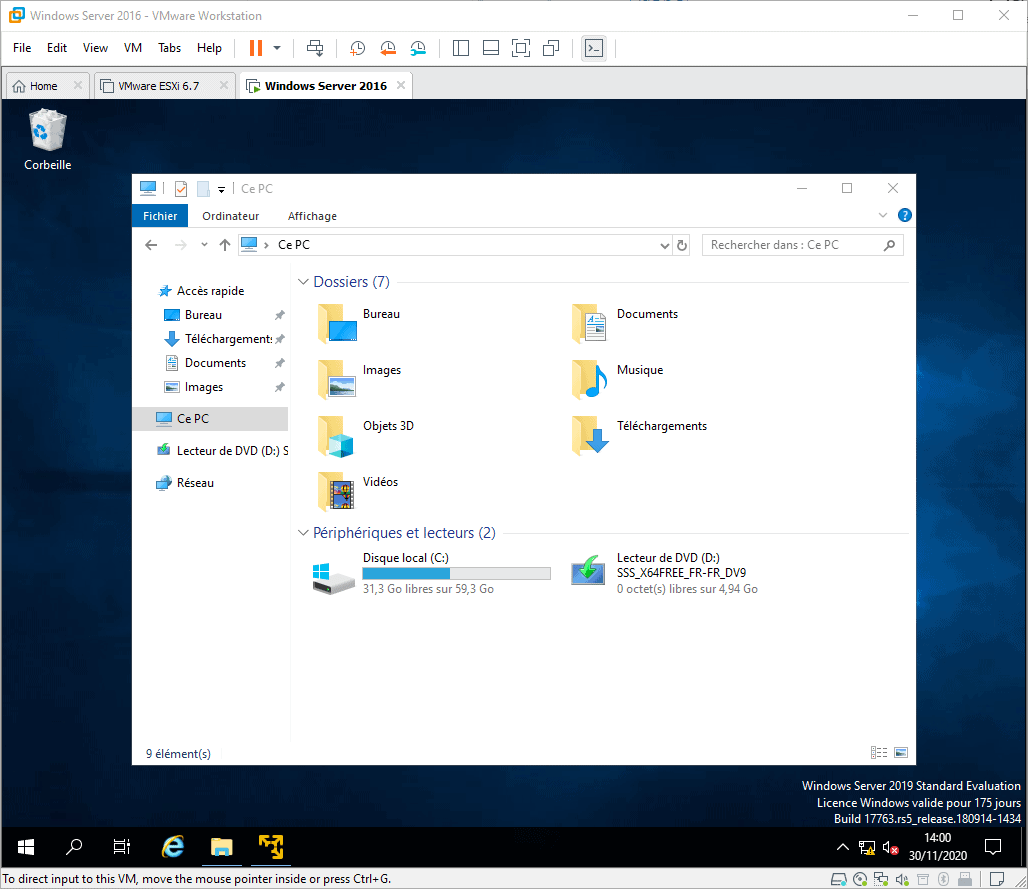This screenshot has height=889, width=1028.
Task: Switch to large icons view layout
Action: (901, 753)
